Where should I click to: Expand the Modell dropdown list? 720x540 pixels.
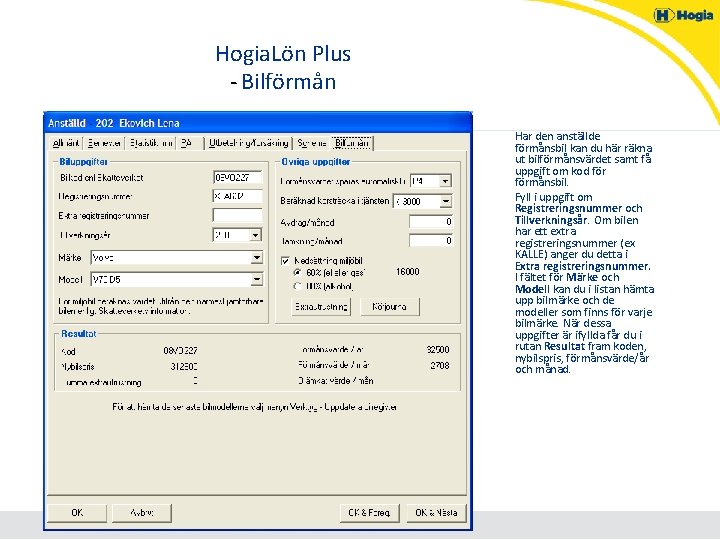tap(257, 279)
